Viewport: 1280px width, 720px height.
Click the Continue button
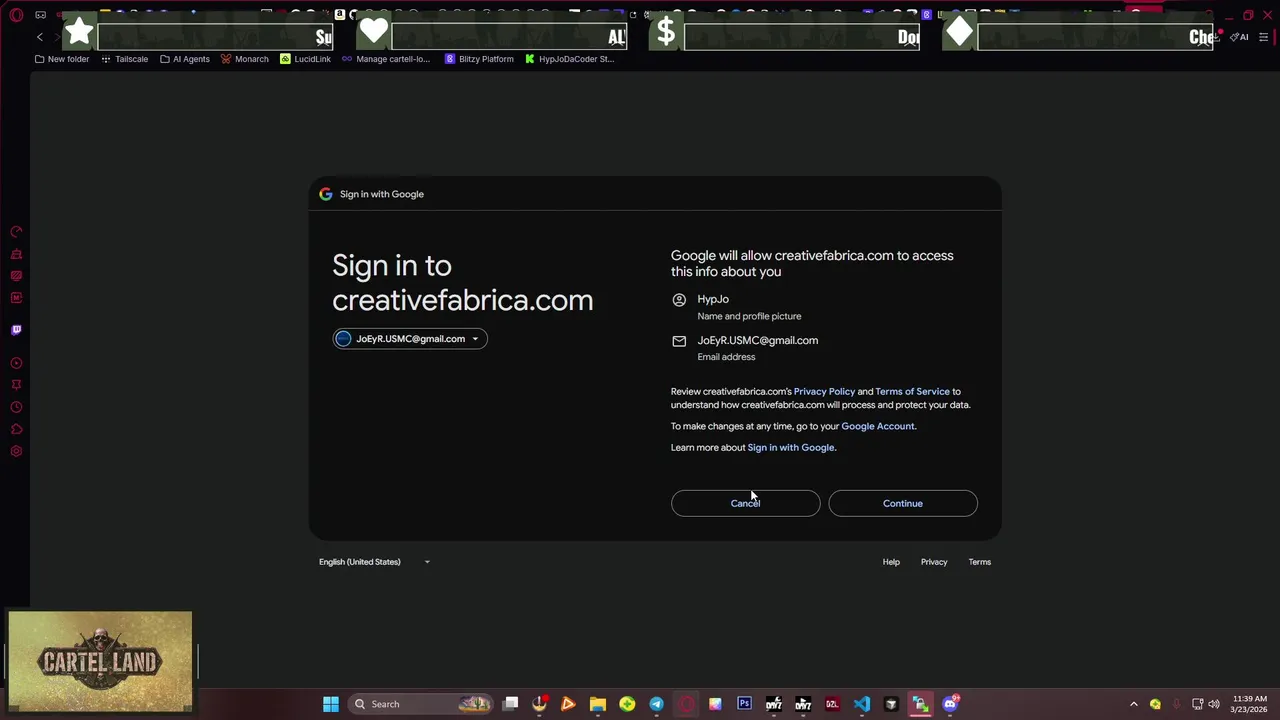tap(902, 503)
